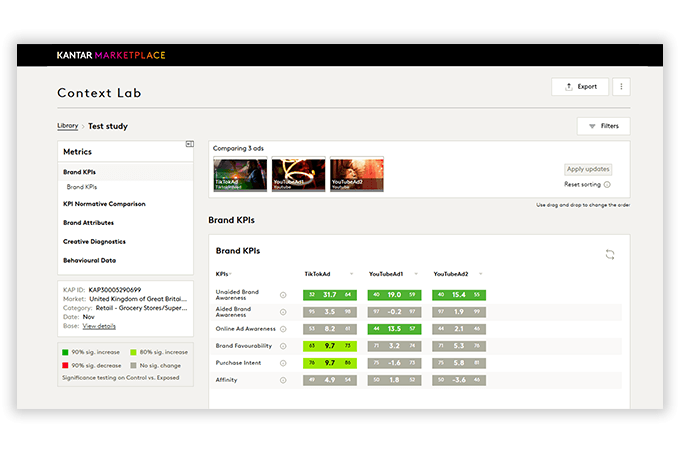
Task: Select the YouTubeAd2 thumbnail
Action: (x=356, y=175)
